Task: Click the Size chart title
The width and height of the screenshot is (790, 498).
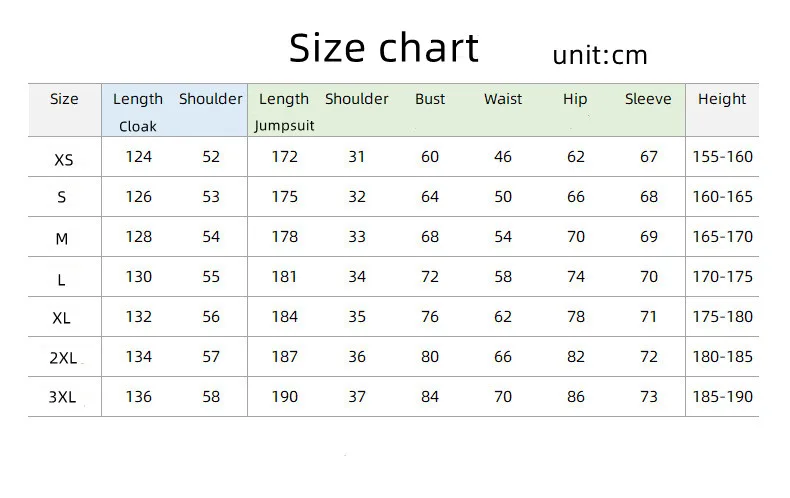Action: pyautogui.click(x=383, y=48)
